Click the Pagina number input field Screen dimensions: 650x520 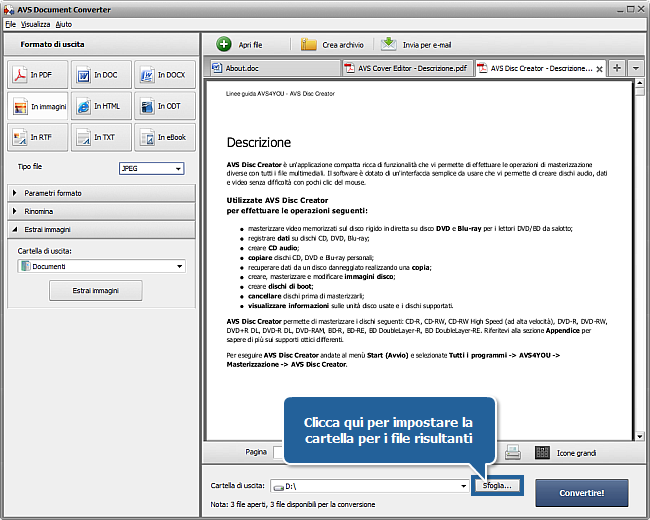point(278,452)
